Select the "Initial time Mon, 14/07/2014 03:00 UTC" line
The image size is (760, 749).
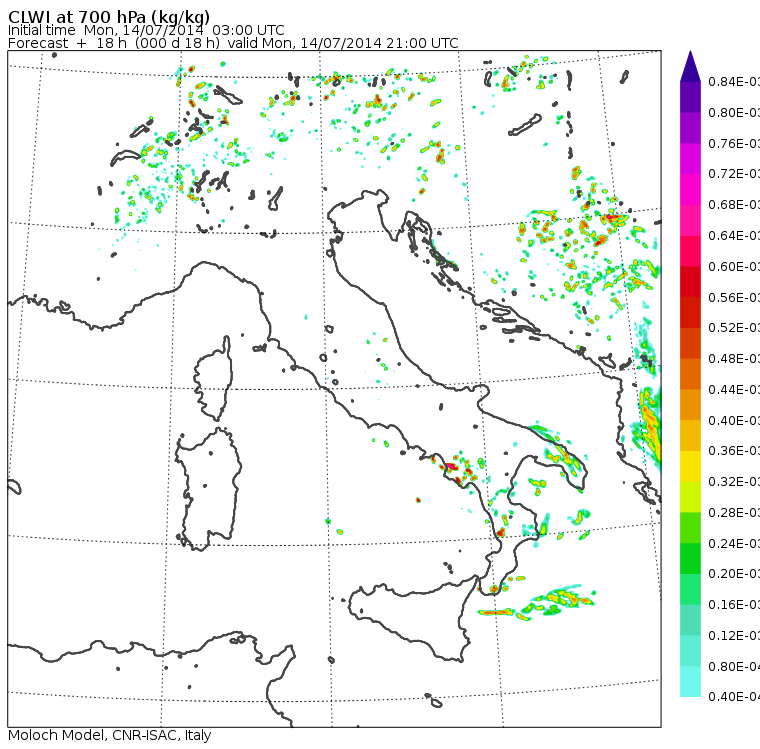[x=146, y=30]
